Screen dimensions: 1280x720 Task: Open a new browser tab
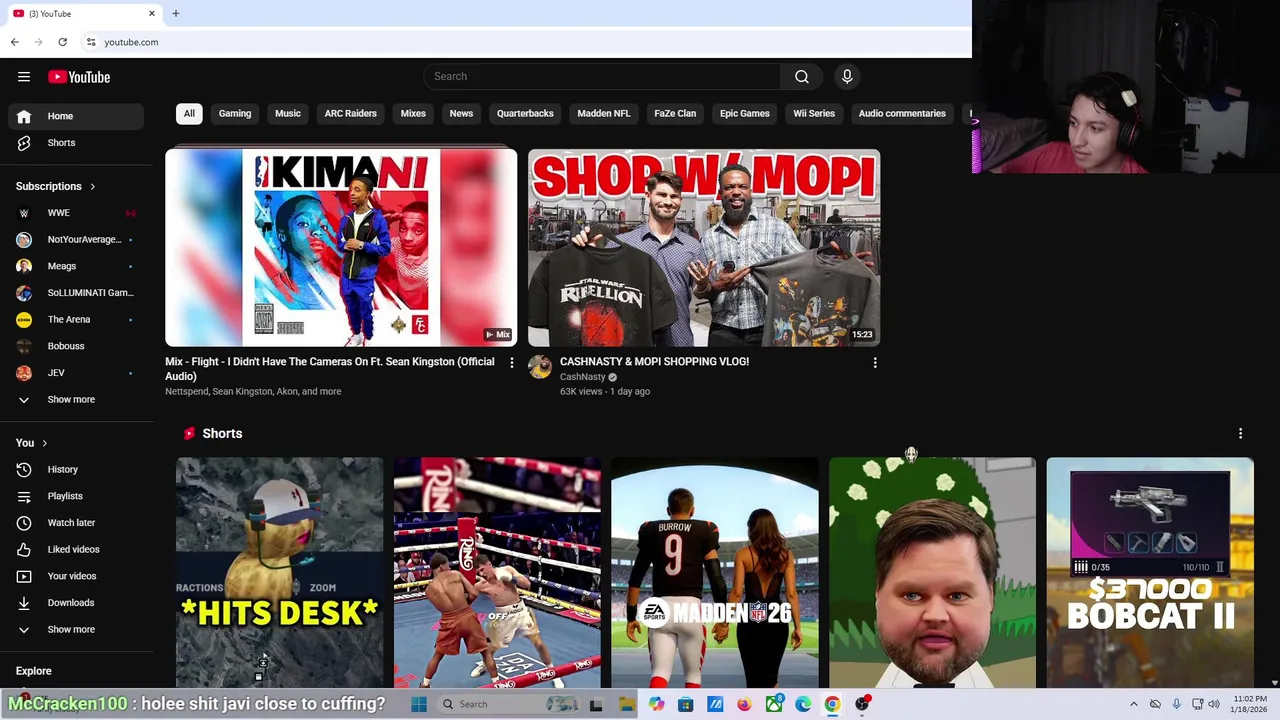pyautogui.click(x=175, y=13)
